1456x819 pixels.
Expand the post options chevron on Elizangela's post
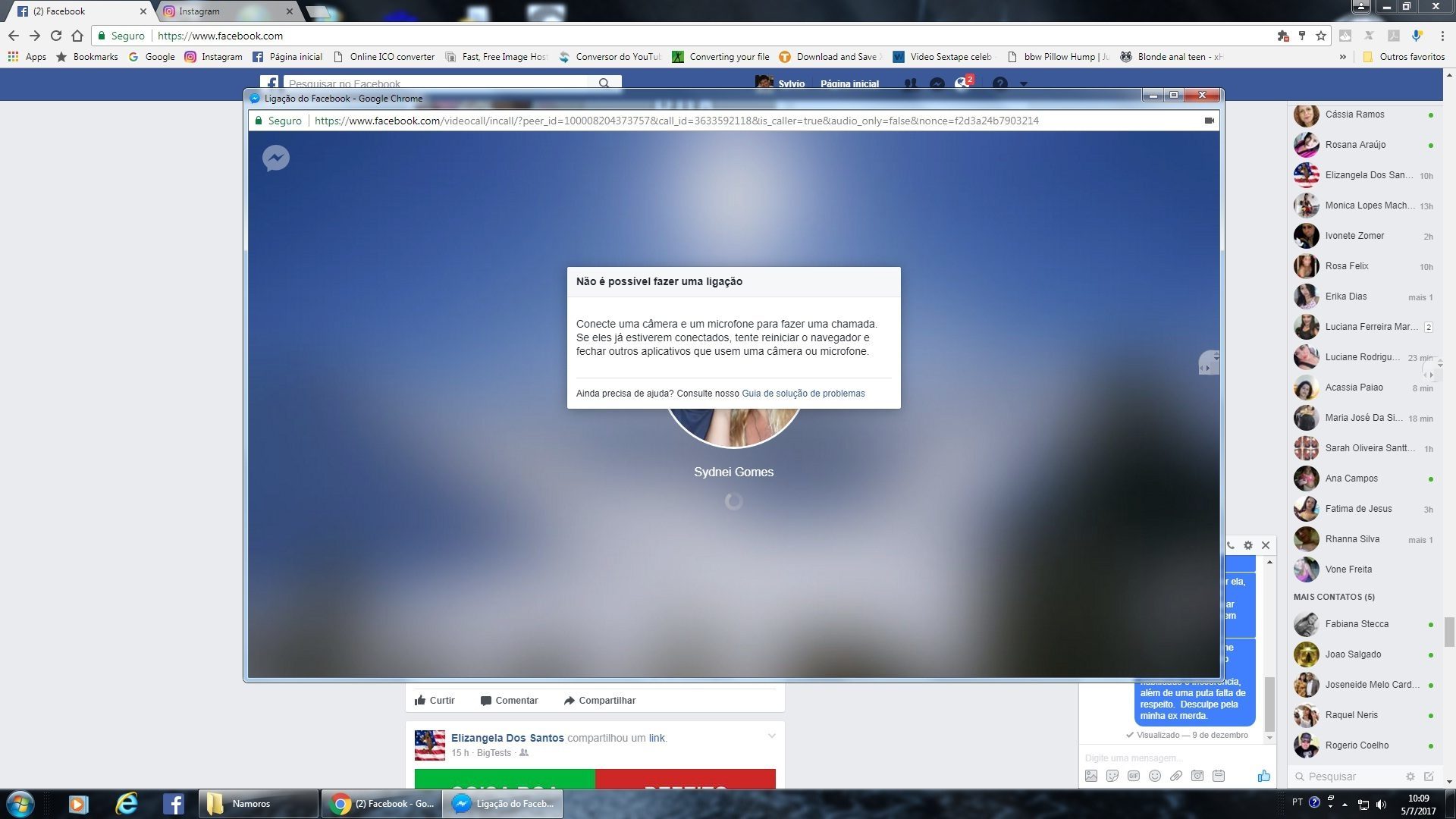pyautogui.click(x=771, y=736)
